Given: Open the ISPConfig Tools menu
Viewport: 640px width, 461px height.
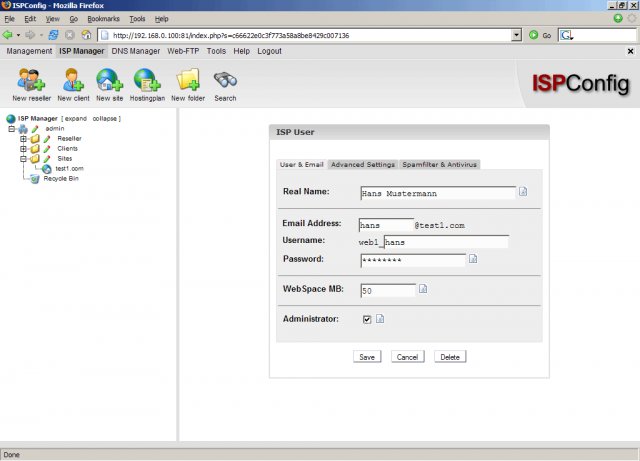Looking at the screenshot, I should (x=216, y=51).
